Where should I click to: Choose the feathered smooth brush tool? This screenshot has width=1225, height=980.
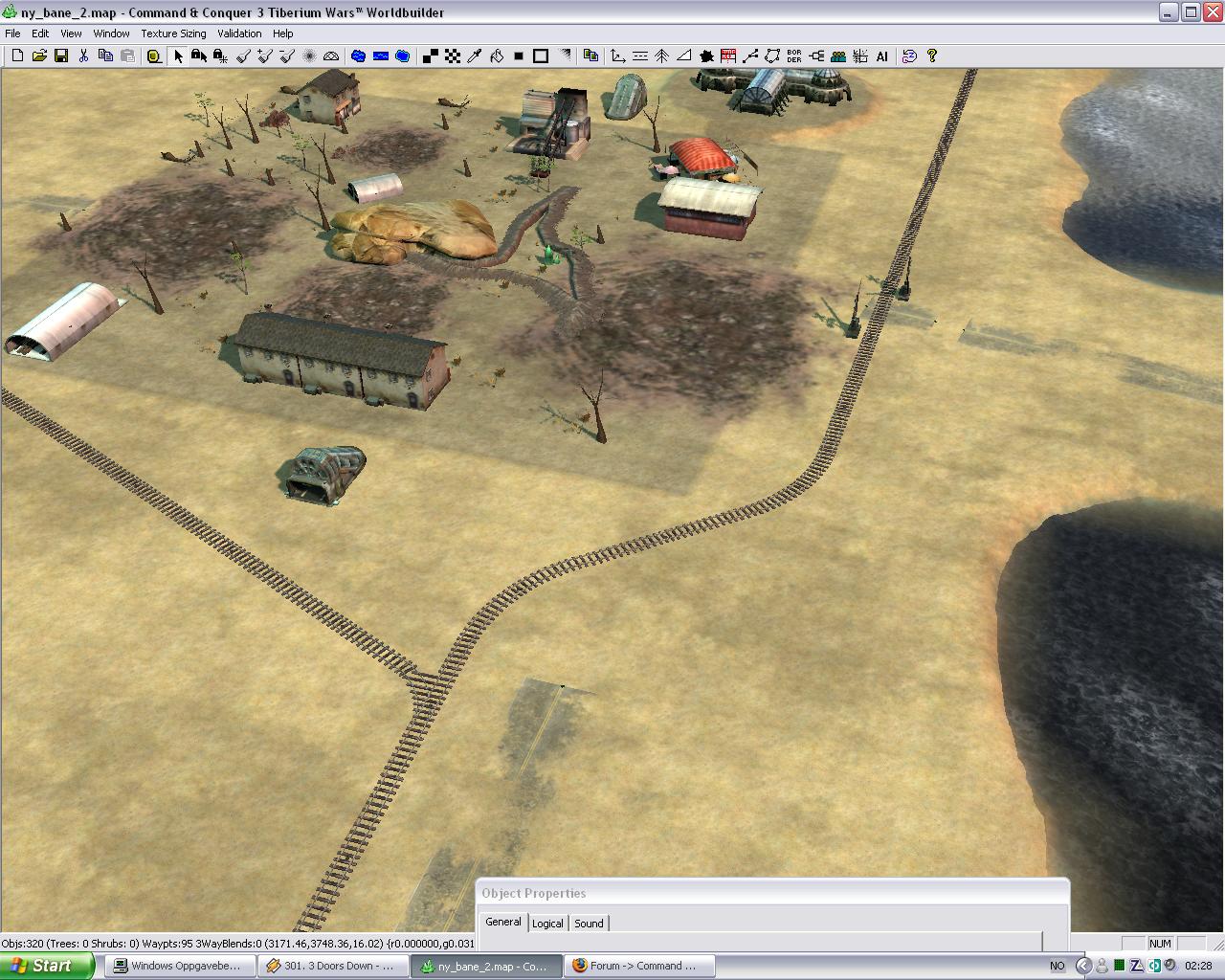[x=309, y=56]
